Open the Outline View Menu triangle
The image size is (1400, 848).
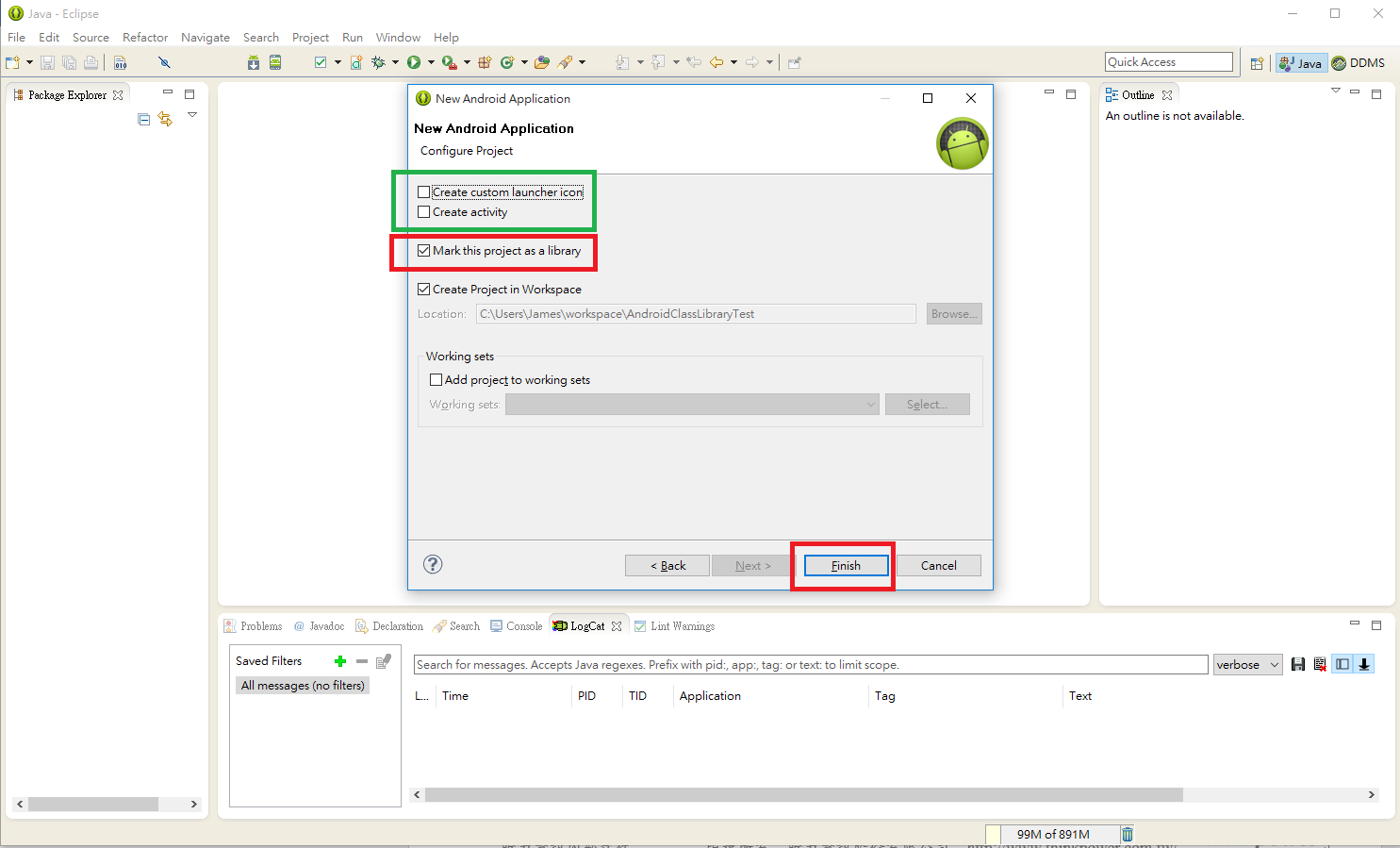pos(1335,91)
